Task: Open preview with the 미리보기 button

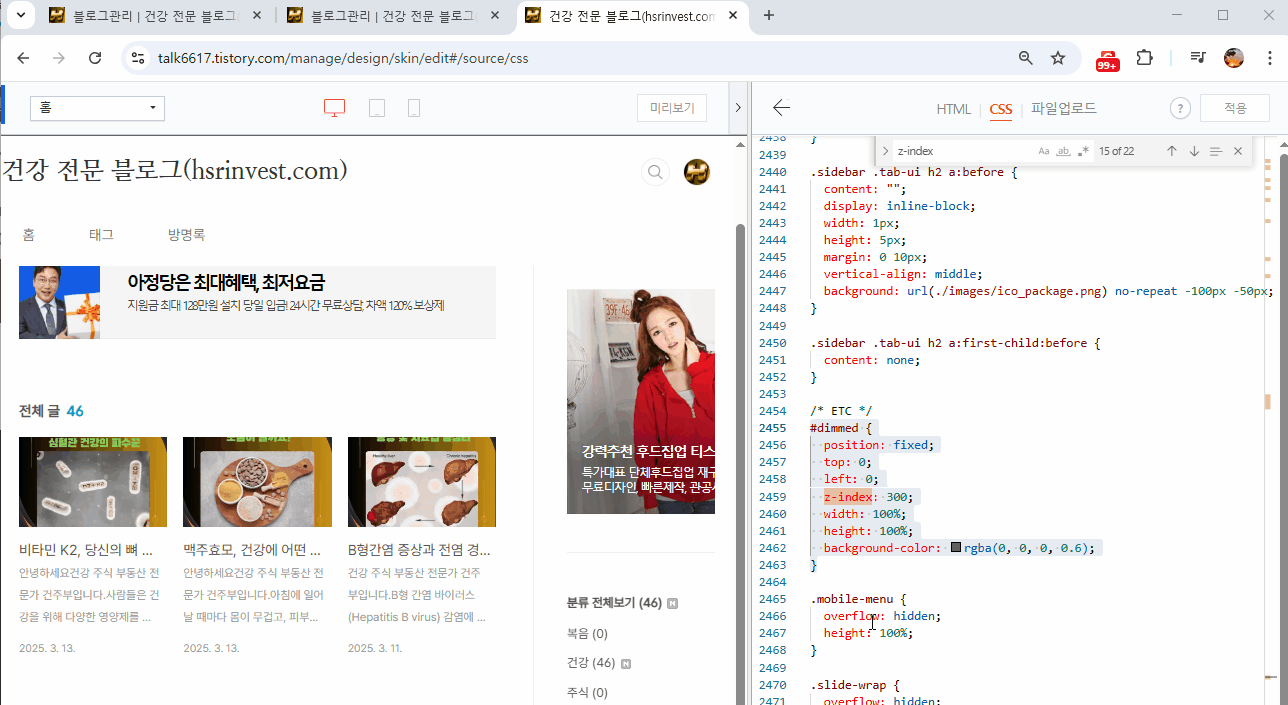Action: pyautogui.click(x=671, y=107)
